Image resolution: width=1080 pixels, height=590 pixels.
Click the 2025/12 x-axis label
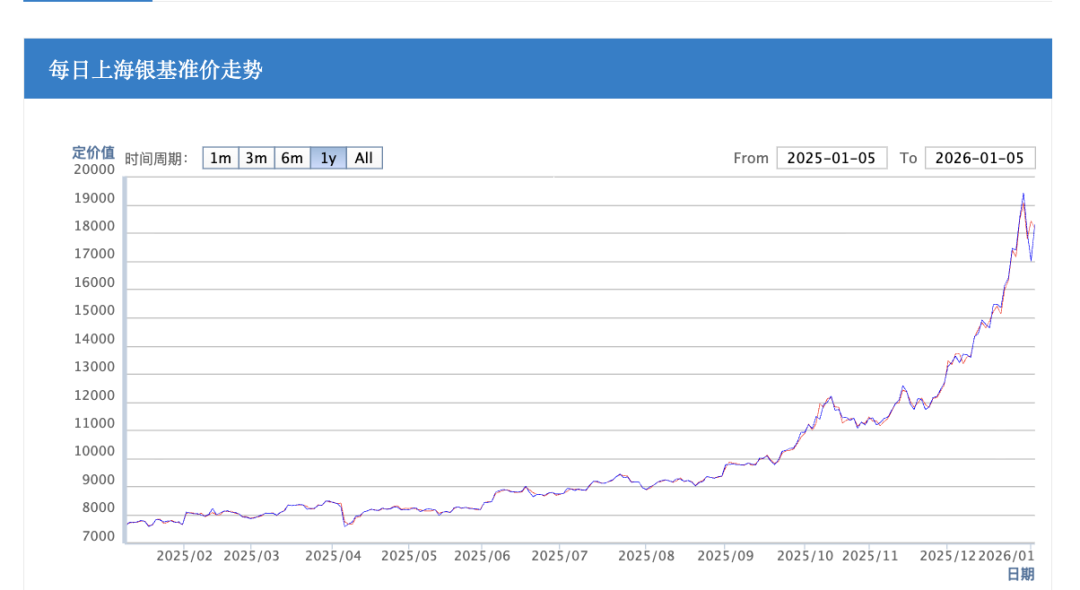coord(947,555)
